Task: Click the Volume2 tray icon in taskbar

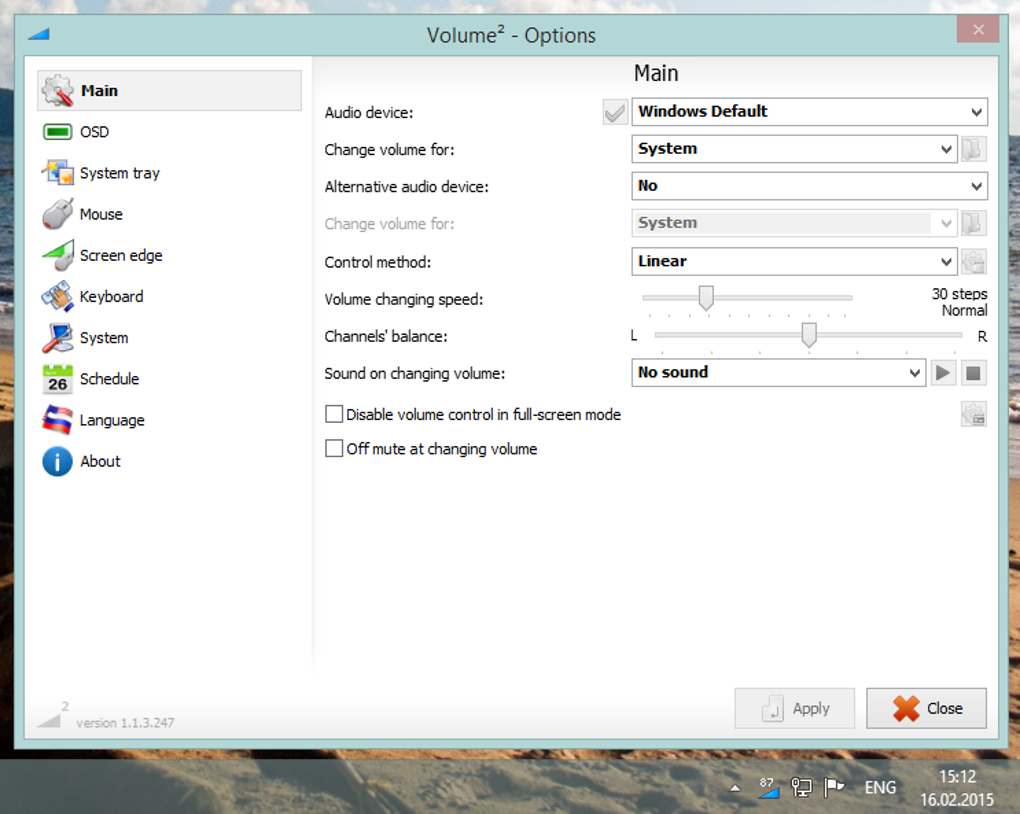Action: (x=768, y=788)
